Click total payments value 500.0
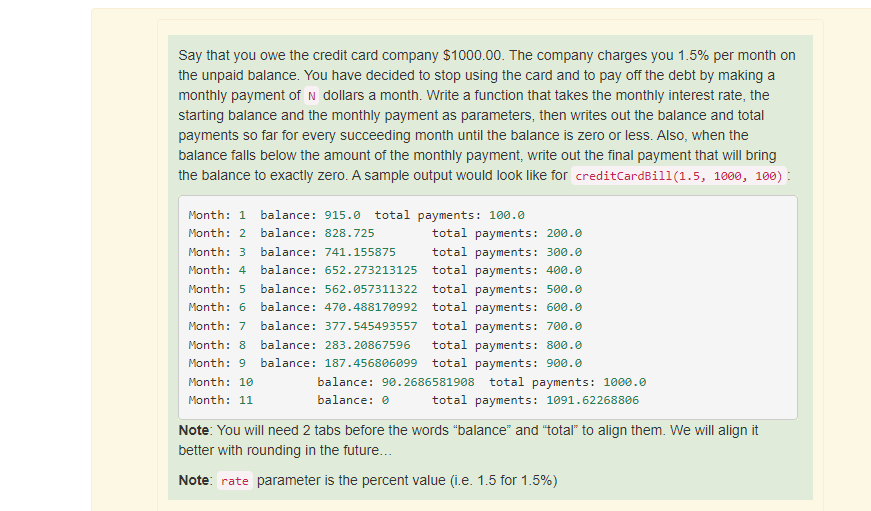 [x=564, y=289]
